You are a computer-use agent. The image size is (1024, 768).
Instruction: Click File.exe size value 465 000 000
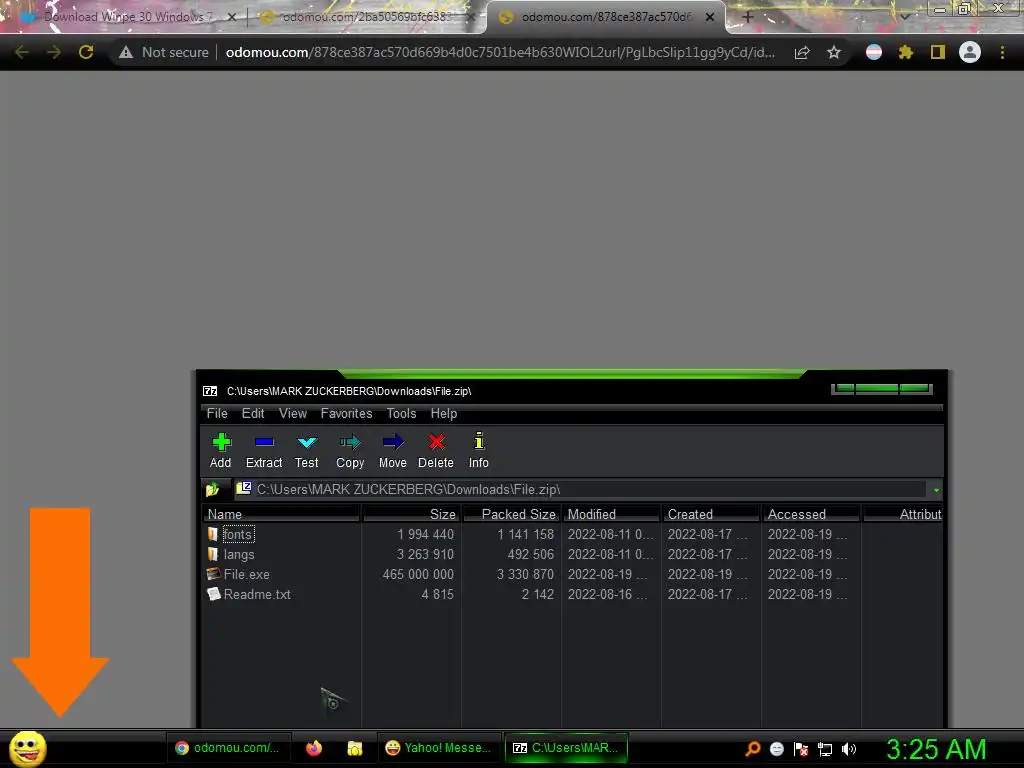tap(418, 575)
